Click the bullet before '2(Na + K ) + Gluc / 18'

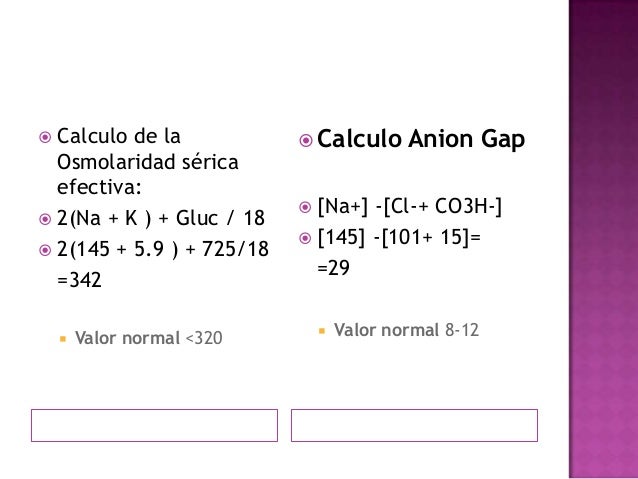tap(45, 219)
